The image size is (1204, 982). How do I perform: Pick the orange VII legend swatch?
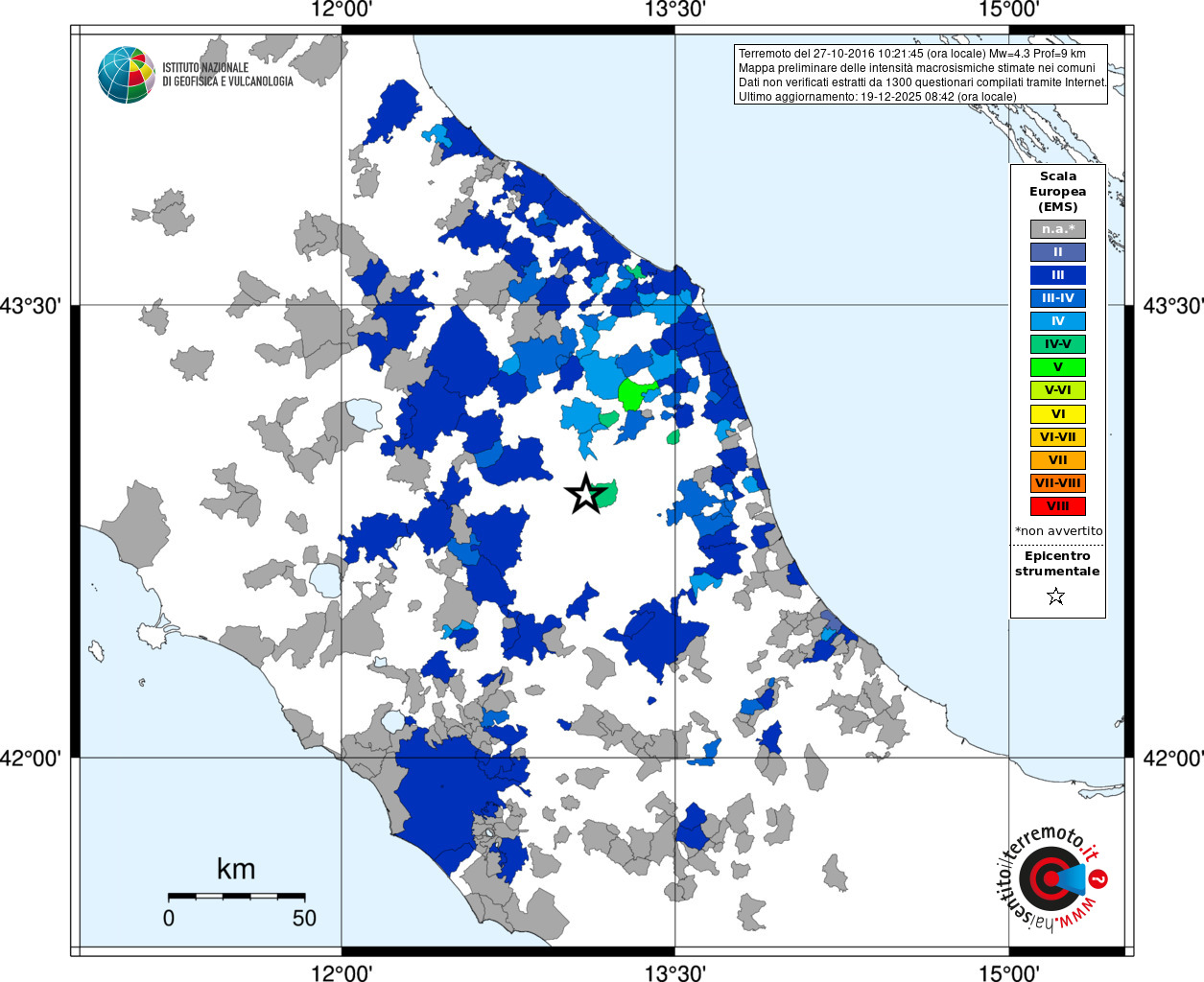[1057, 460]
